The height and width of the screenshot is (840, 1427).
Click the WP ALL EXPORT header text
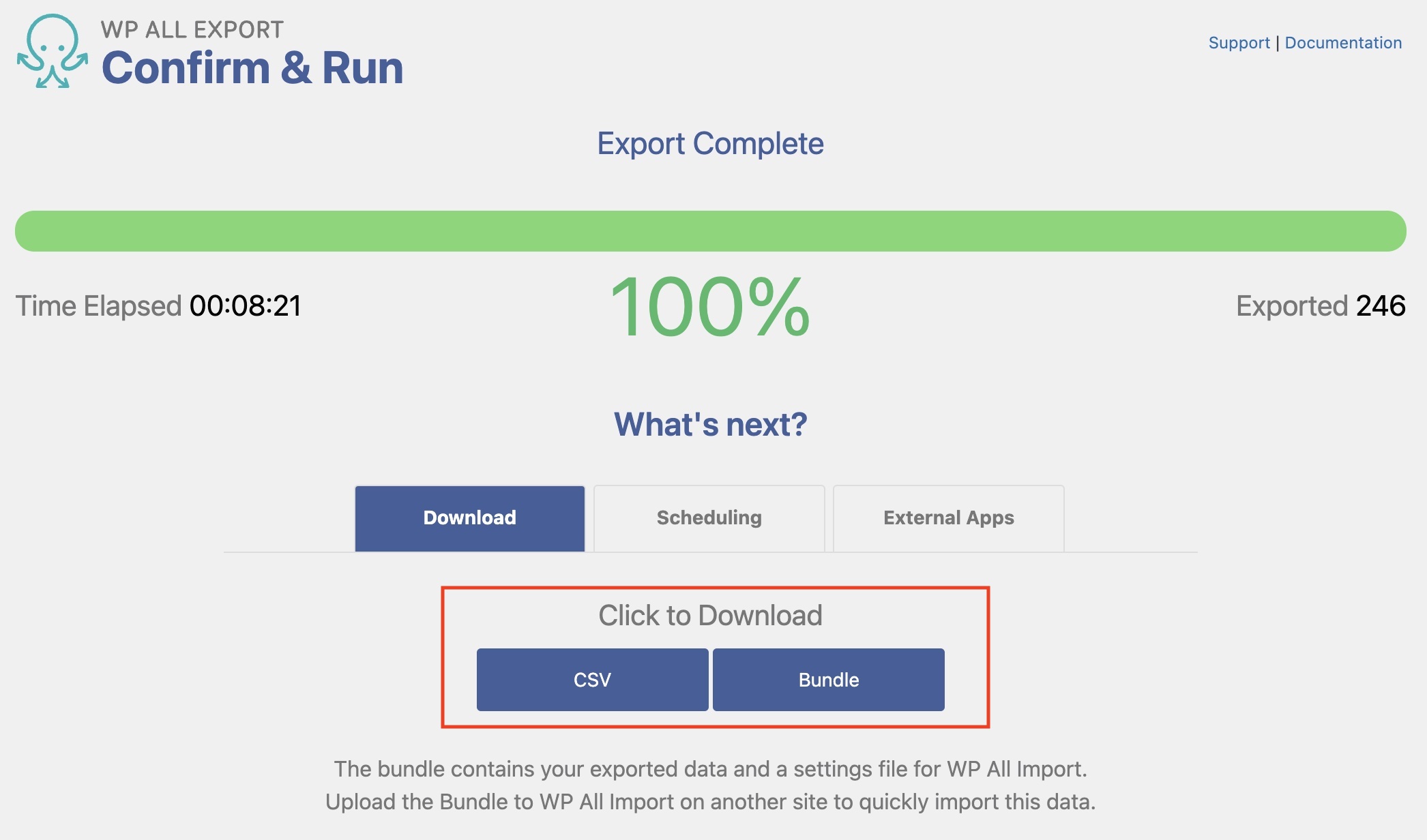click(192, 30)
